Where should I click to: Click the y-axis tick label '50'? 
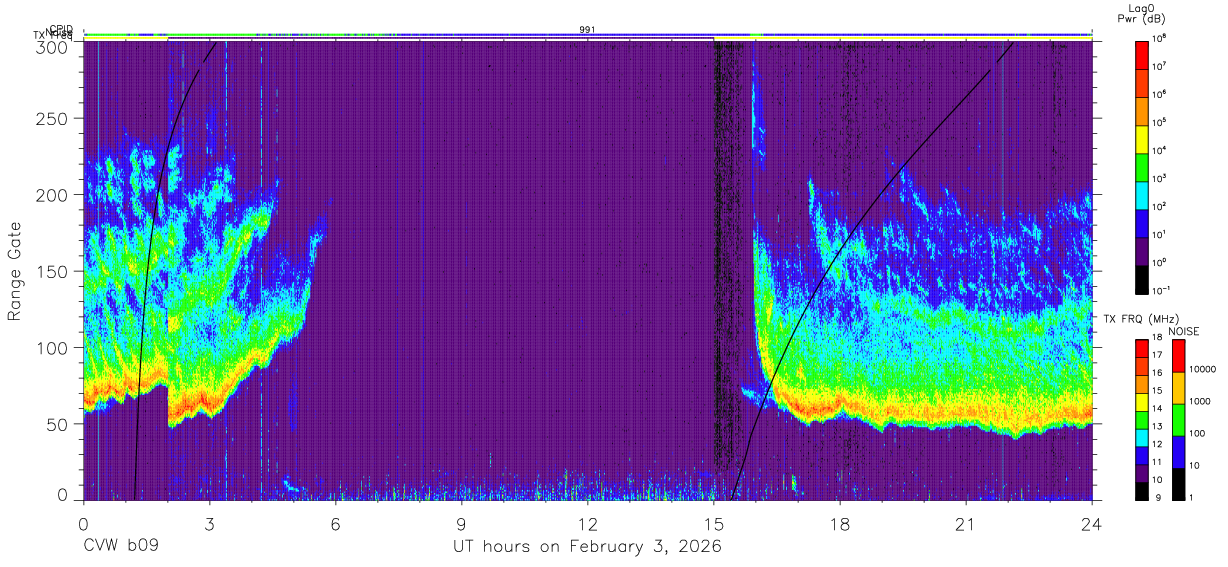click(56, 424)
